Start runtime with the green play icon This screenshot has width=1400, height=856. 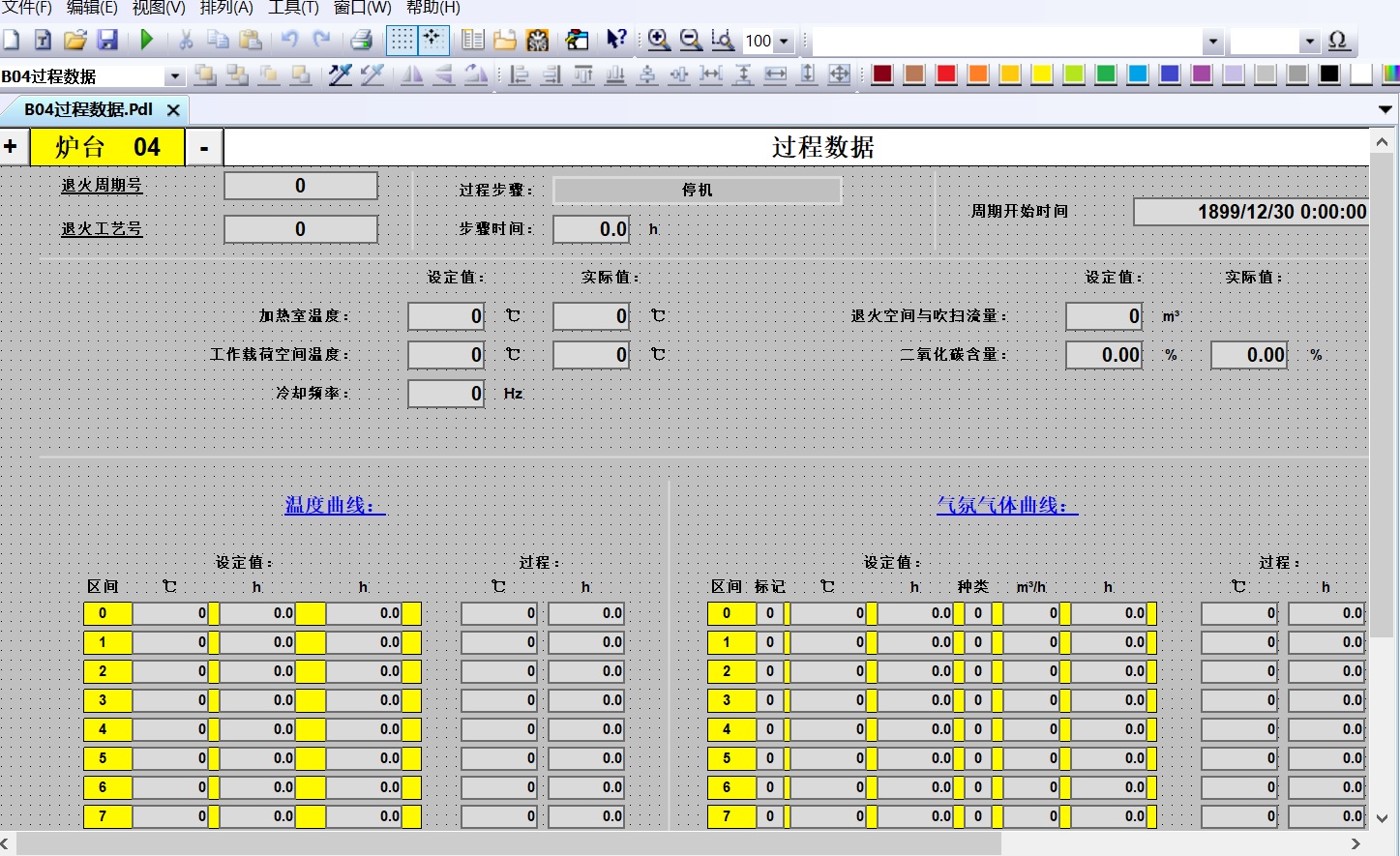point(147,40)
